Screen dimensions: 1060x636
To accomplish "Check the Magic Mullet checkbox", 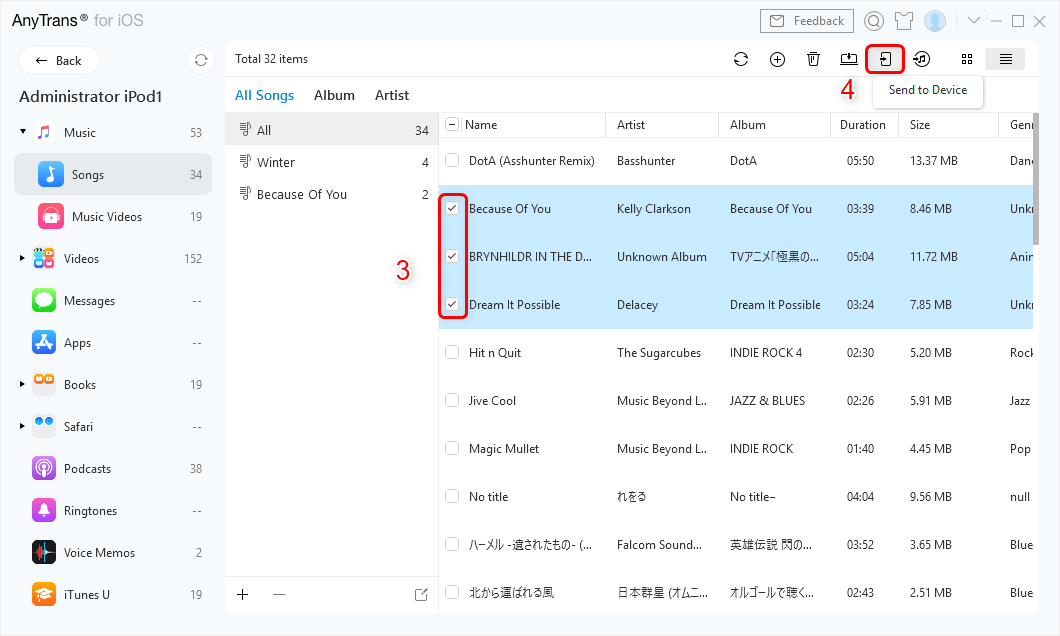I will 452,448.
